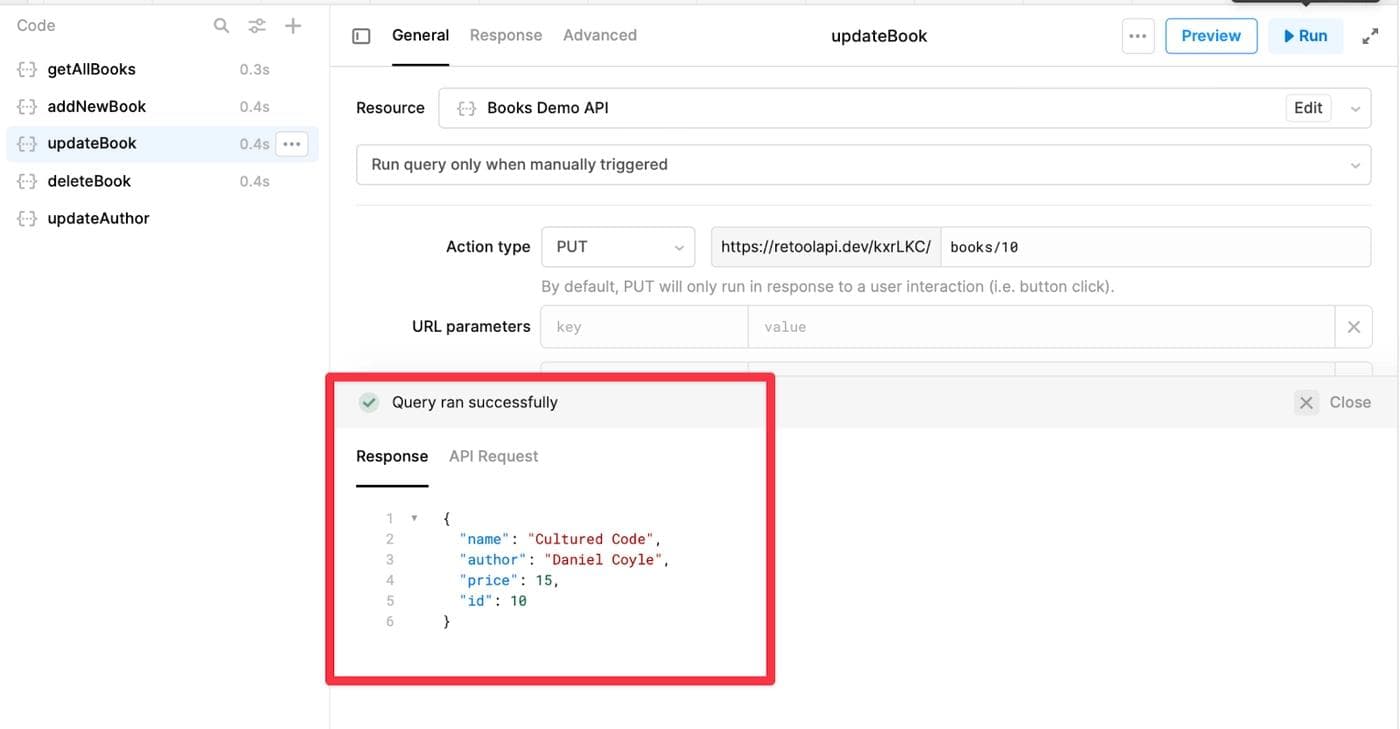This screenshot has height=729, width=1400.
Task: Click the code icon beside deleteBook
Action: 26,180
